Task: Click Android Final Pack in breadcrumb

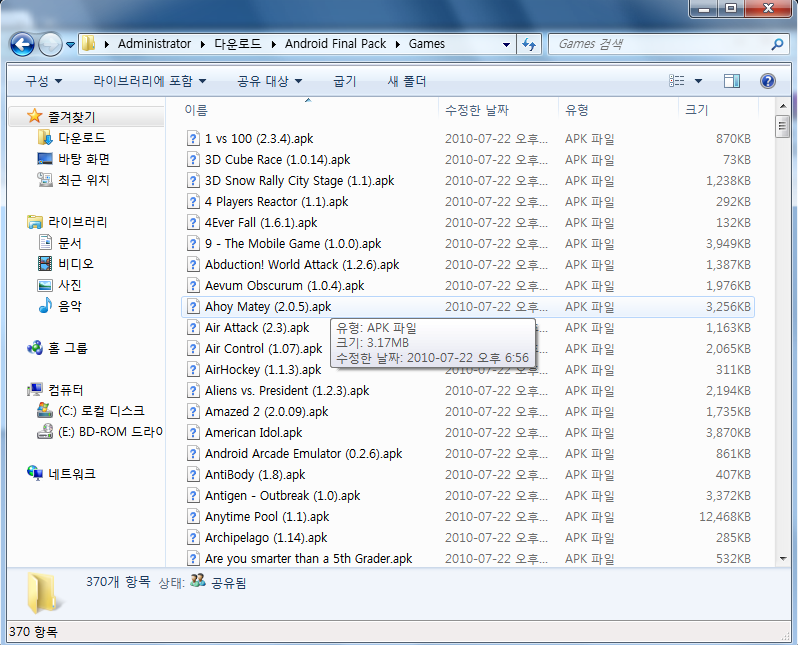Action: coord(335,44)
